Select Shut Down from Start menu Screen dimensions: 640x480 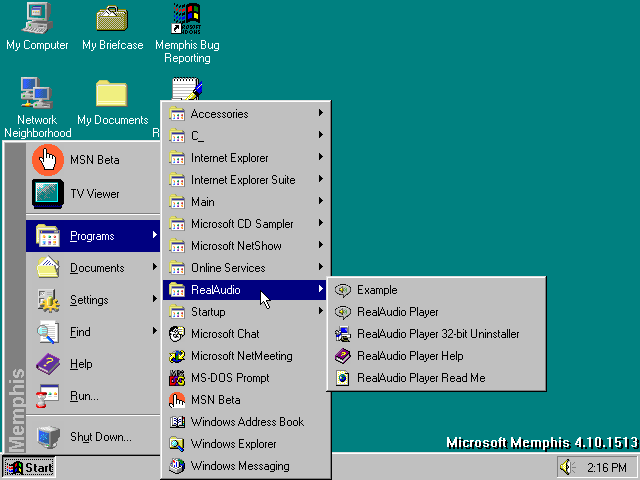pos(100,437)
